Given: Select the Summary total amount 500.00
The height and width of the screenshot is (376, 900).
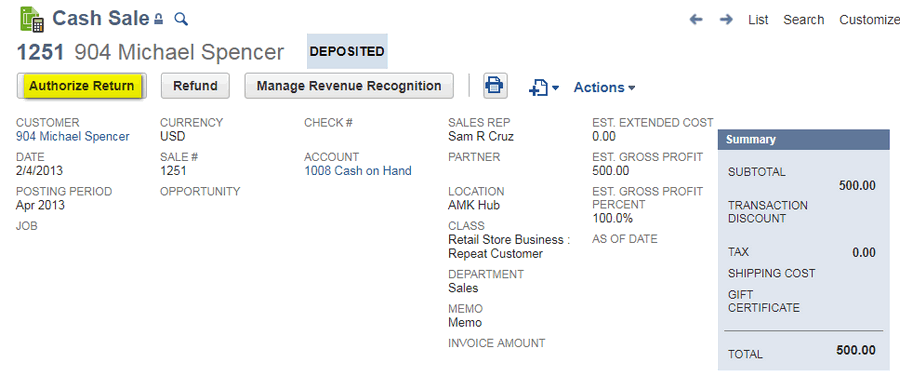Looking at the screenshot, I should (x=856, y=350).
